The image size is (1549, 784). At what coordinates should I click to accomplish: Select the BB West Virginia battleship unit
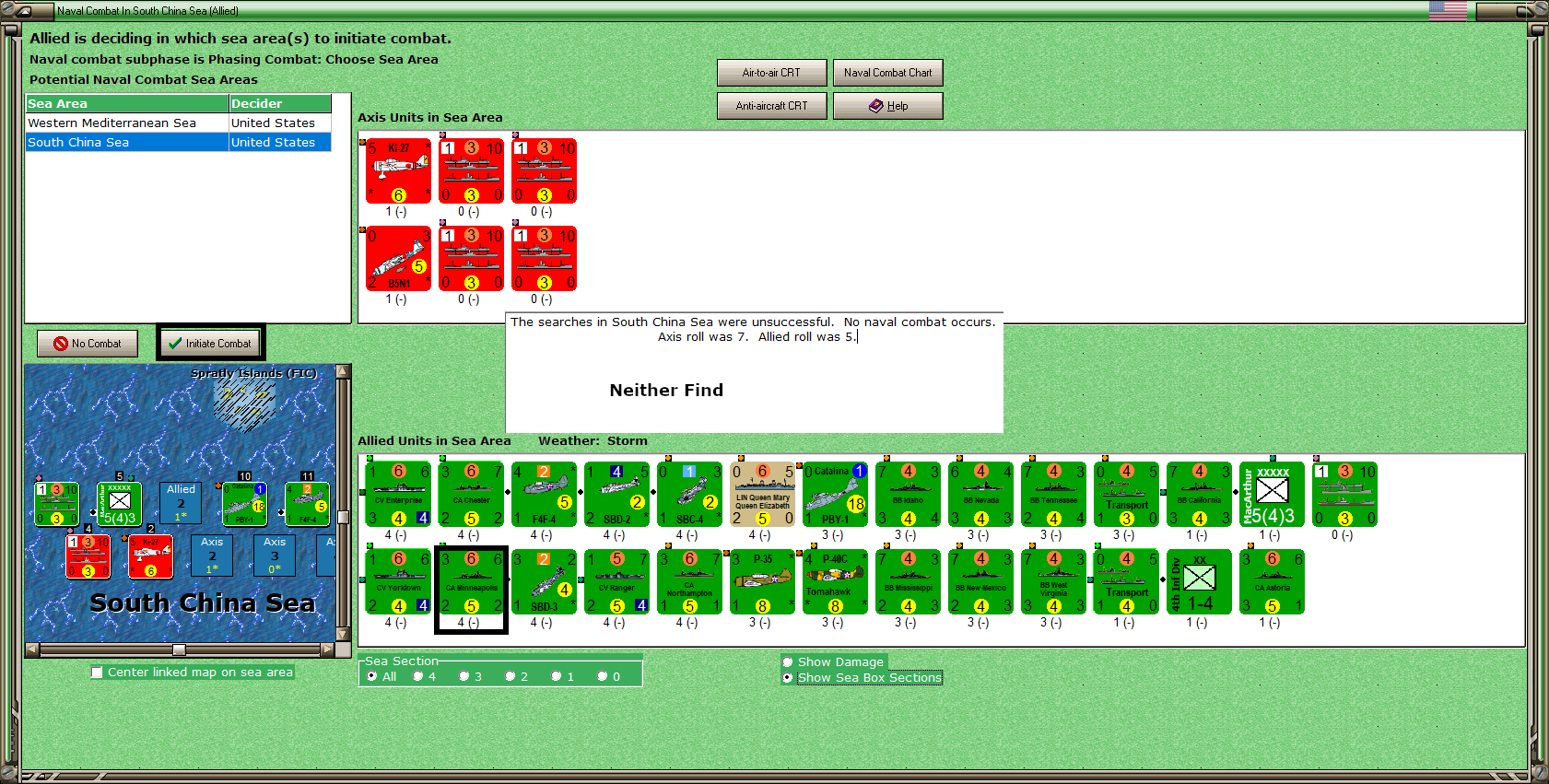[1053, 582]
